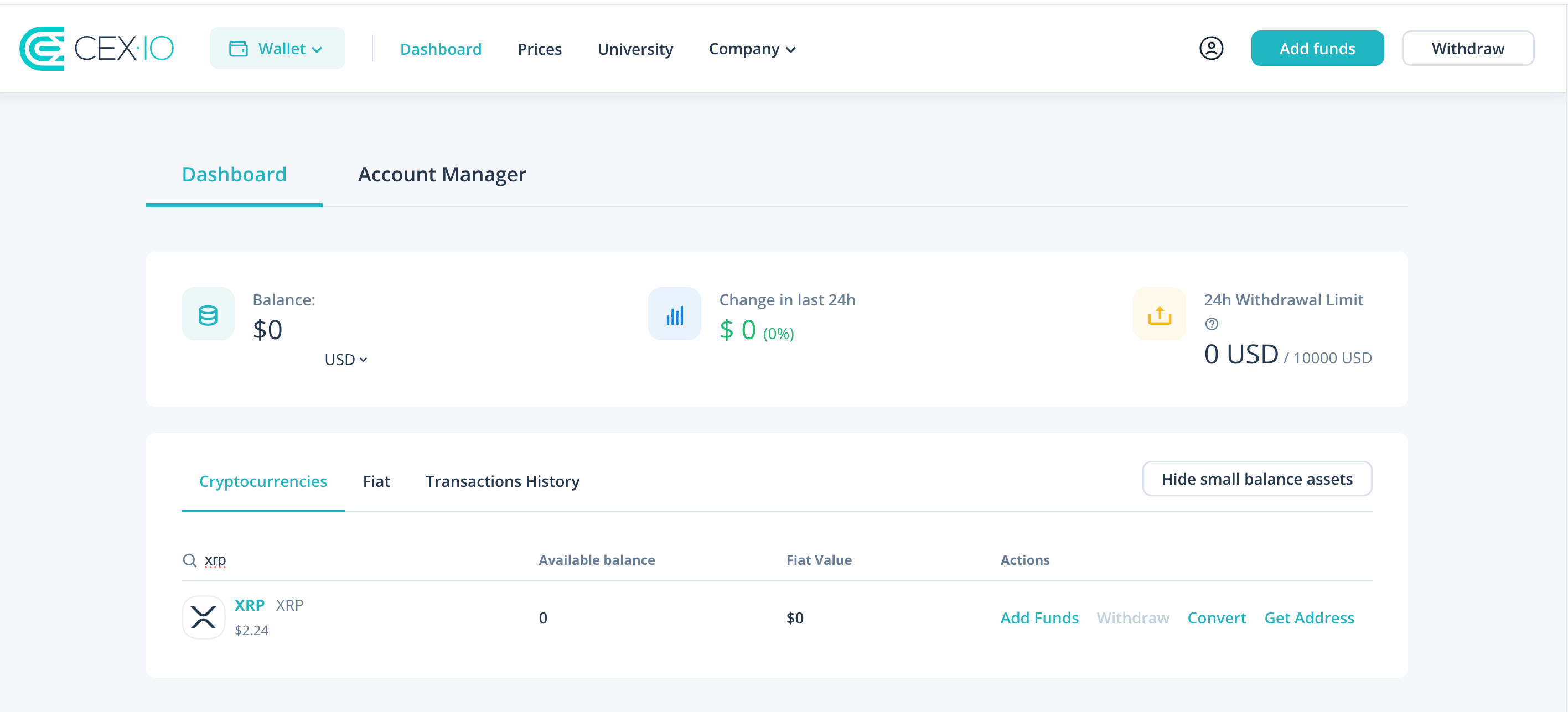Click the Available balance column header
1568x712 pixels.
click(597, 560)
